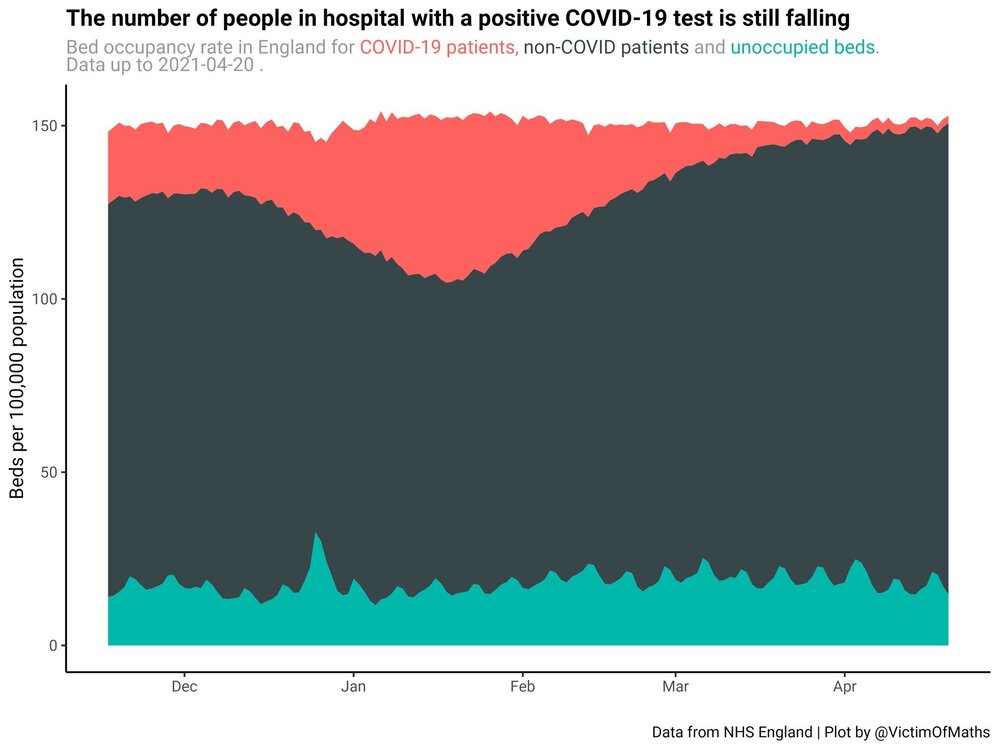This screenshot has width=1000, height=750.
Task: Click the Mar x-axis label
Action: coord(675,687)
